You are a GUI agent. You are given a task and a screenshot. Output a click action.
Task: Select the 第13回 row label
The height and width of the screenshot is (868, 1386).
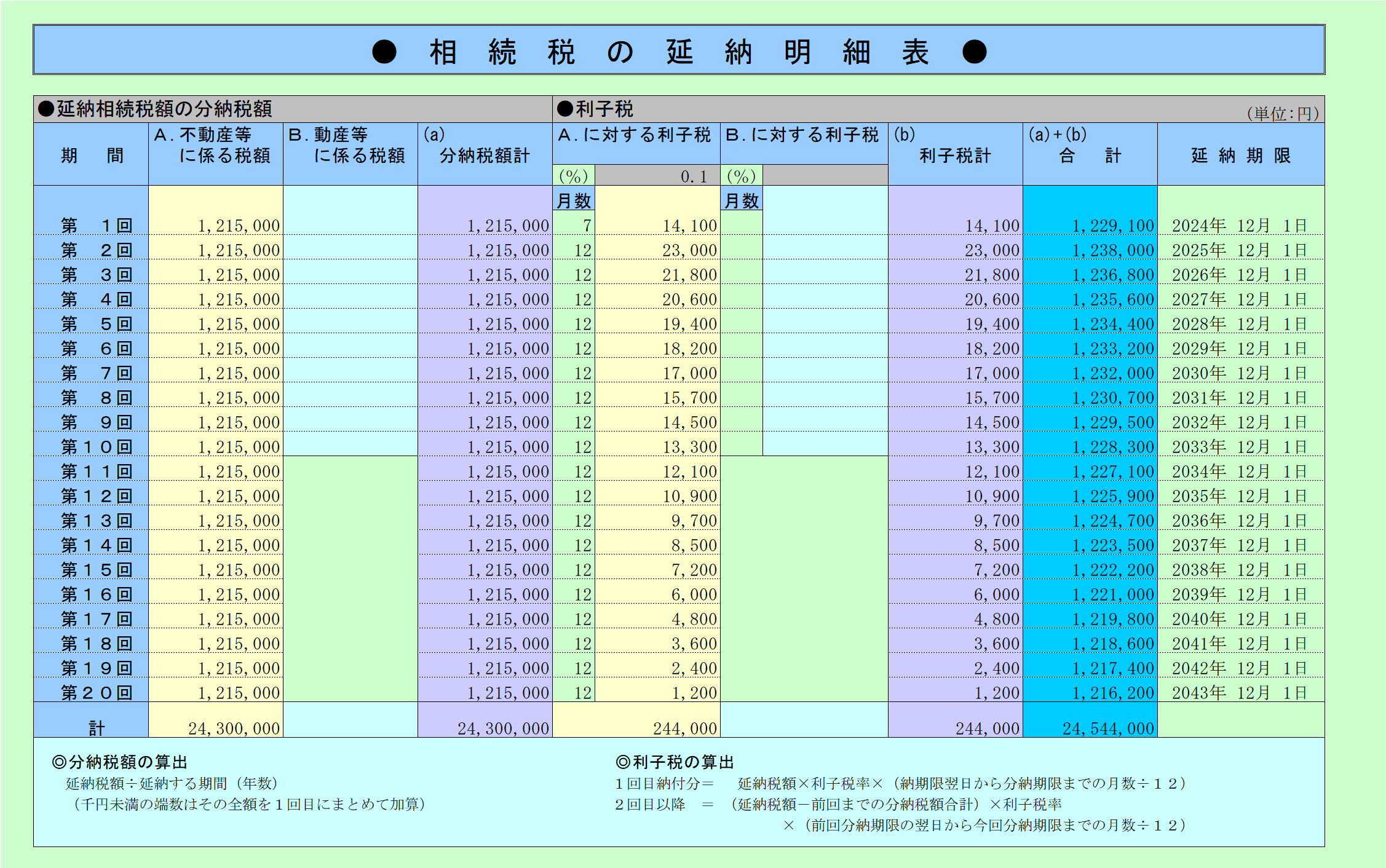coord(97,521)
